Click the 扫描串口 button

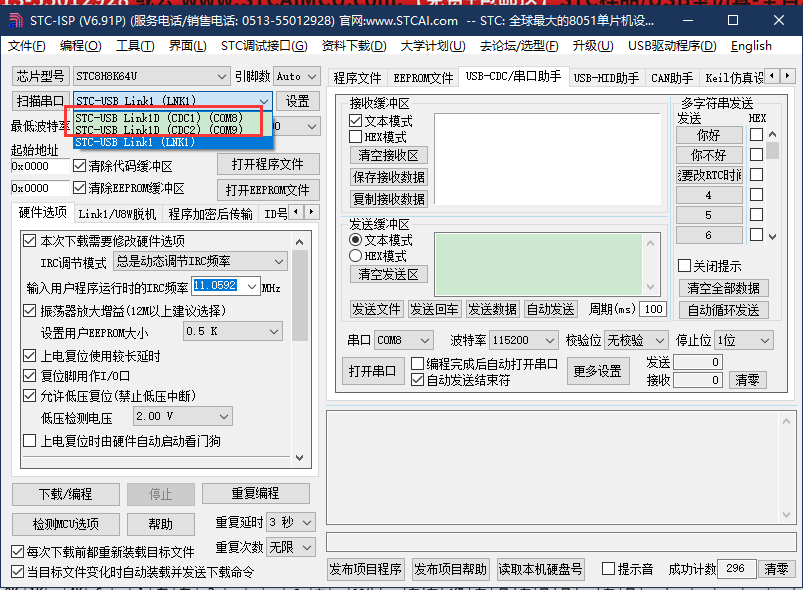coord(40,101)
